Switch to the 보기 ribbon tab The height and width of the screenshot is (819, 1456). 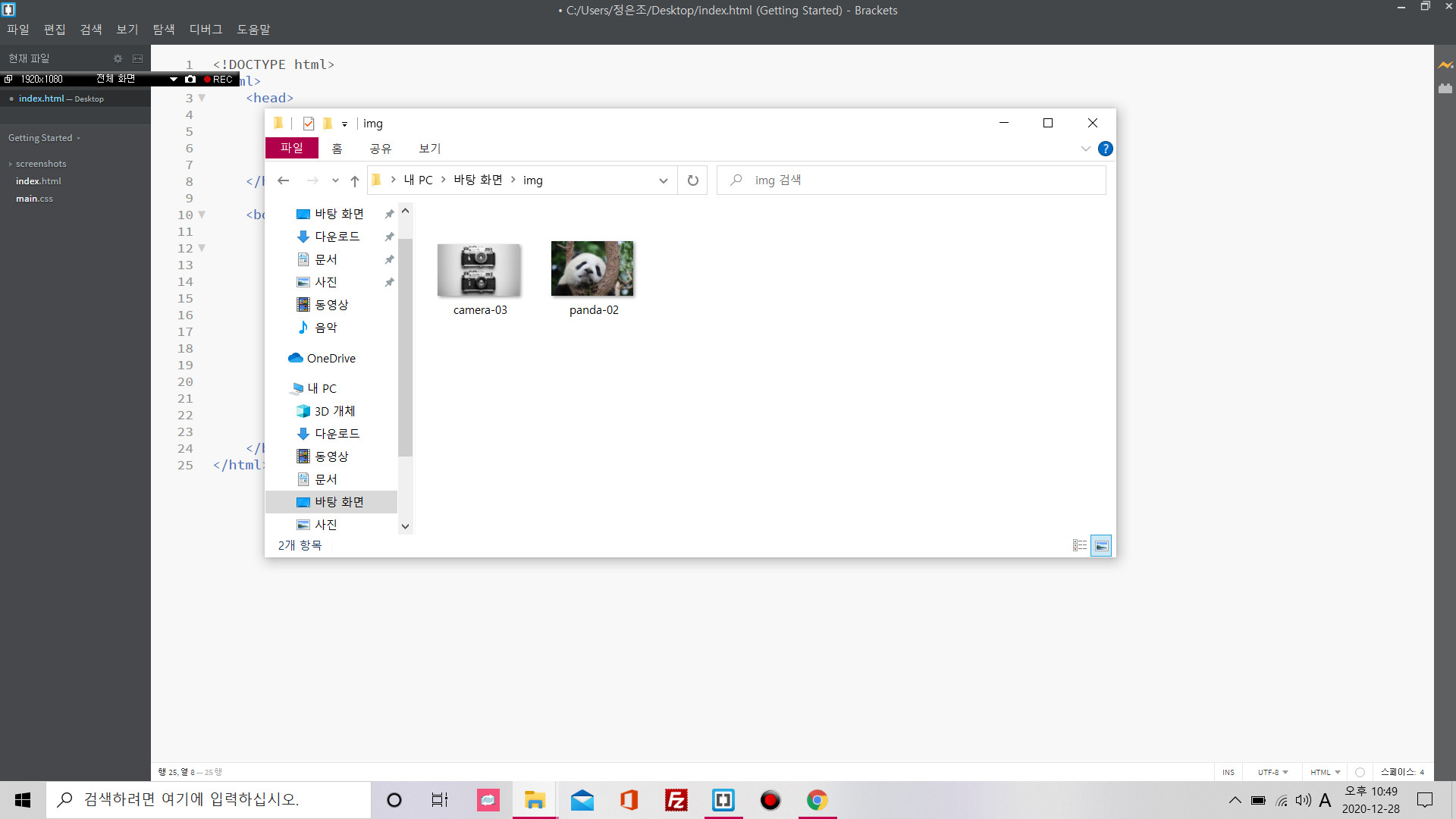click(429, 149)
